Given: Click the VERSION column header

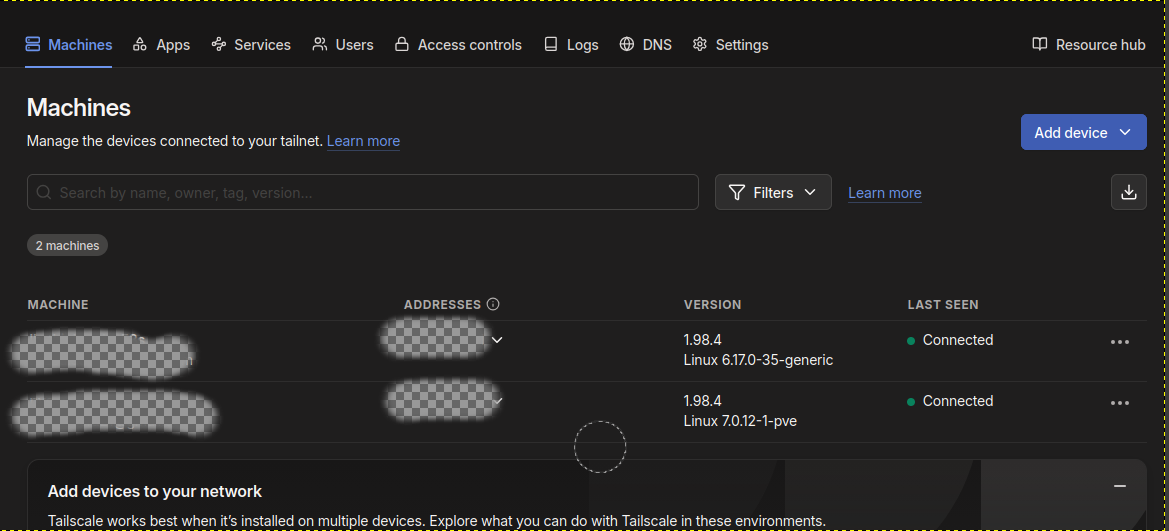Looking at the screenshot, I should pyautogui.click(x=712, y=304).
